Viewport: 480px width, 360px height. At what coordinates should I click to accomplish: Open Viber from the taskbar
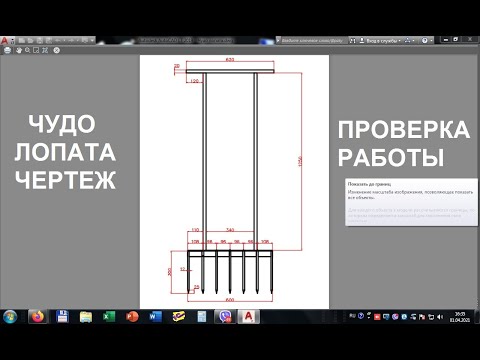(225, 317)
